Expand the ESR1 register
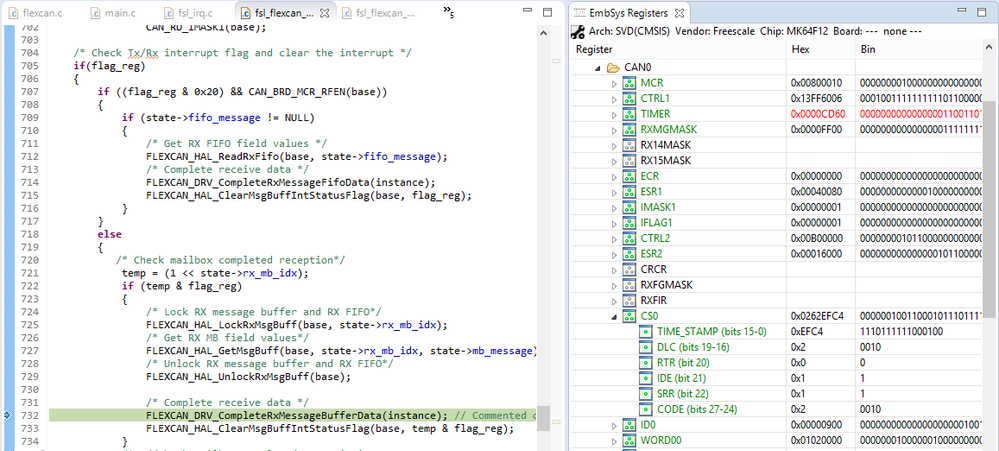999x451 pixels. [614, 192]
